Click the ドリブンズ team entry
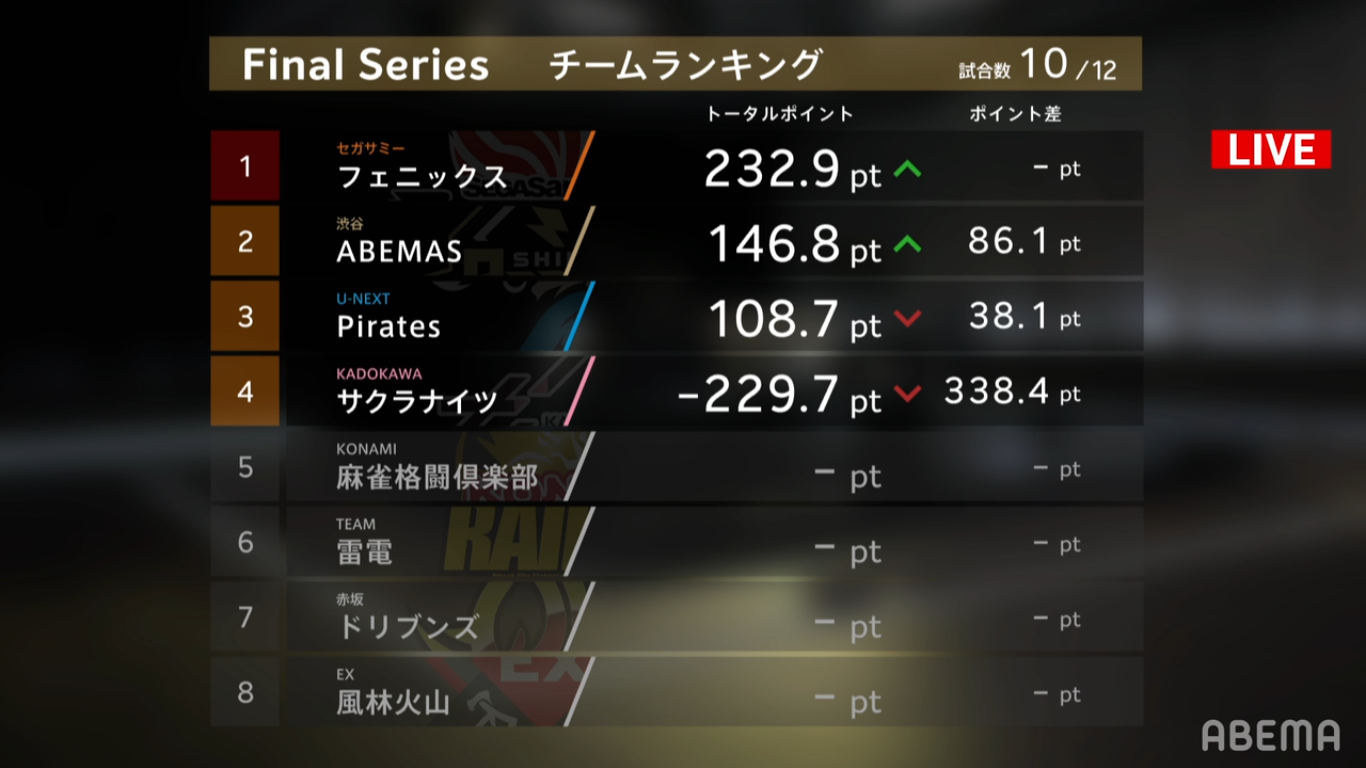 (x=408, y=627)
